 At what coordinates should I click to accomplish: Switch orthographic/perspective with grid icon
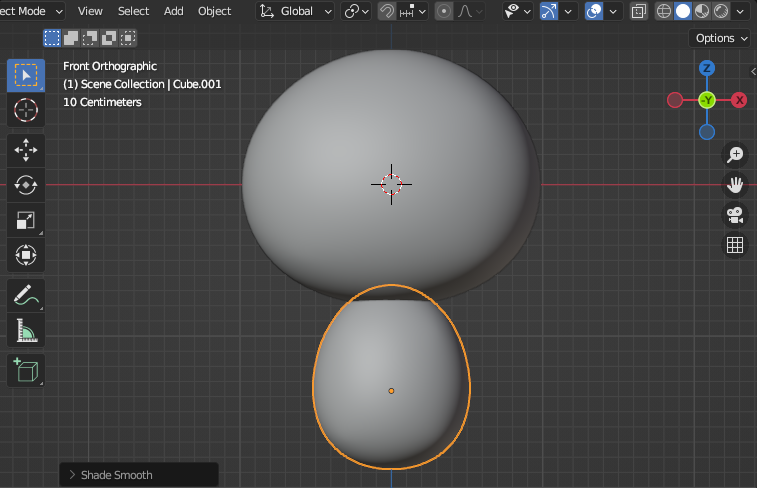735,245
